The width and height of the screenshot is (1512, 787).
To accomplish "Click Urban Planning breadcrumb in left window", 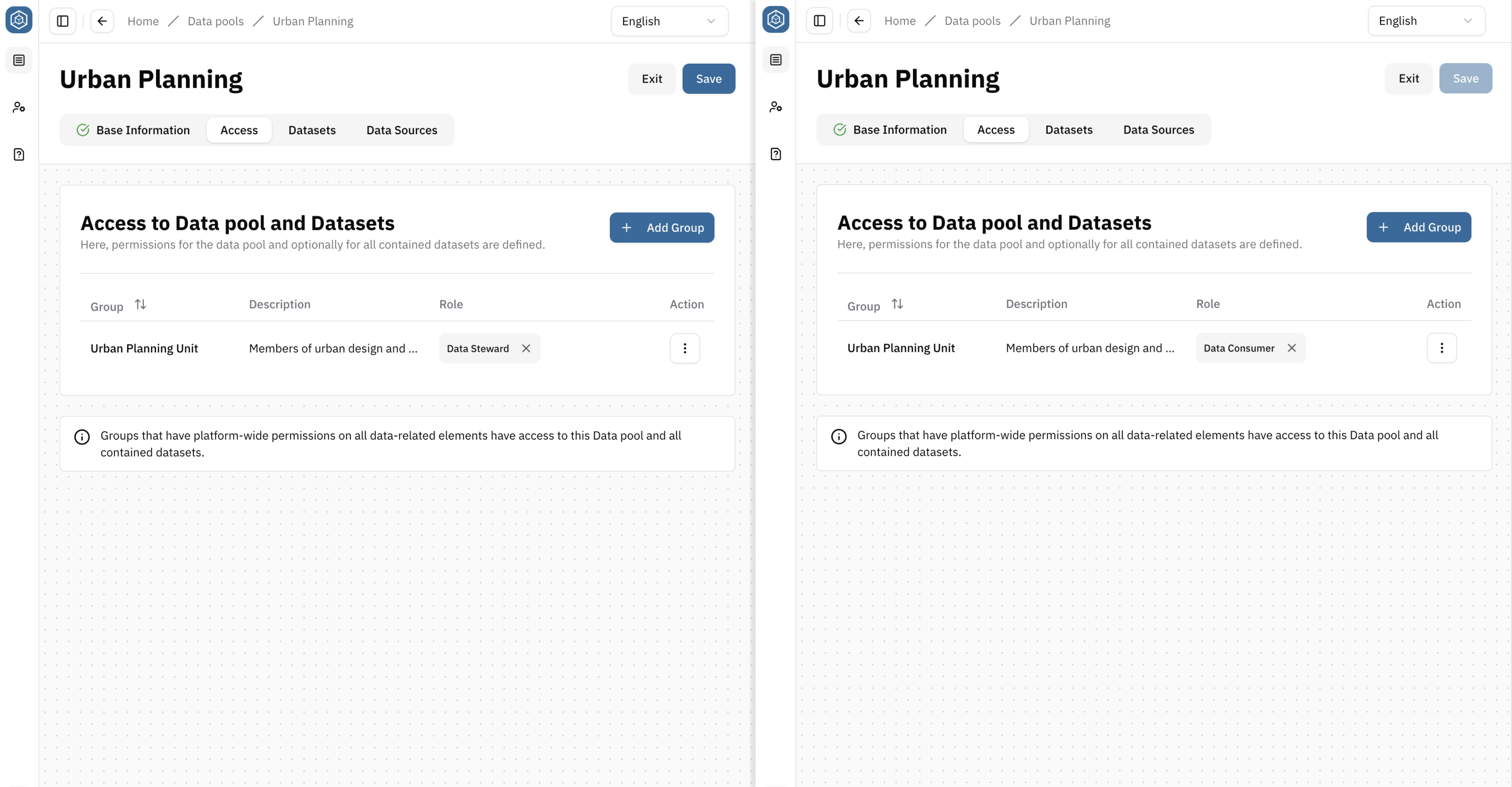I will pos(313,21).
